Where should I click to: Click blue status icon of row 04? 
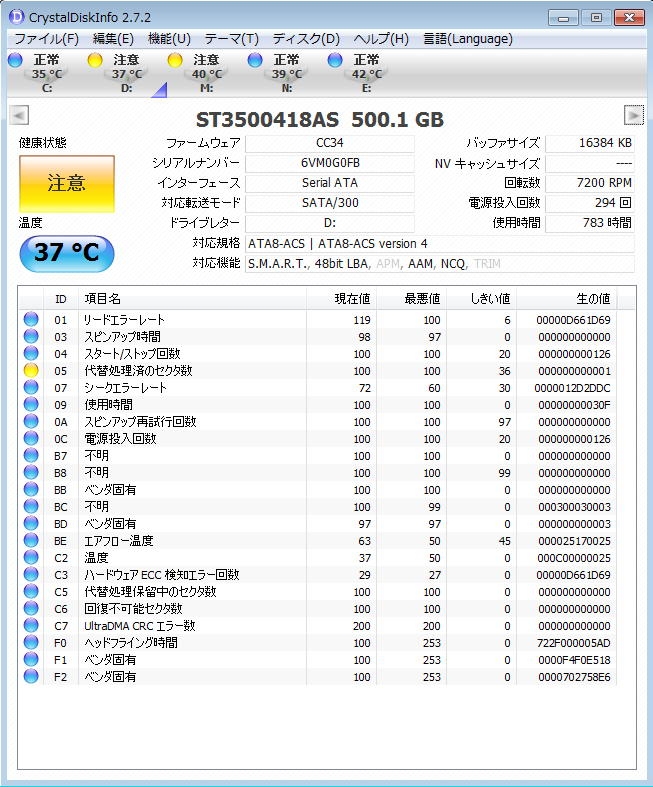31,353
